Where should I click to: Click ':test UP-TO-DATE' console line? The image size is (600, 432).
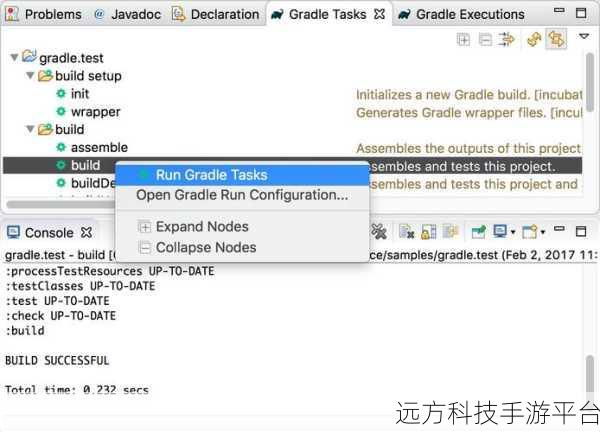(x=57, y=301)
